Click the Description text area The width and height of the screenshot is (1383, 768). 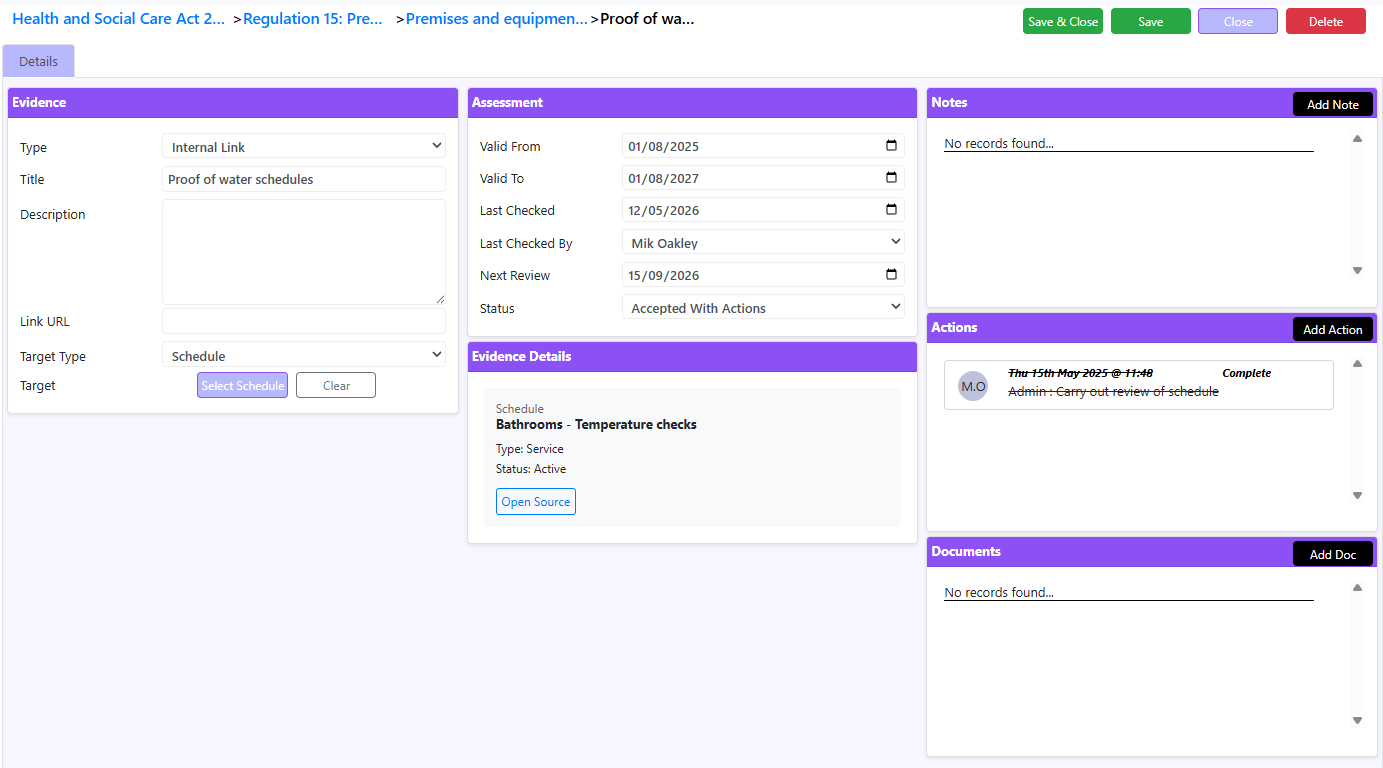pyautogui.click(x=304, y=252)
